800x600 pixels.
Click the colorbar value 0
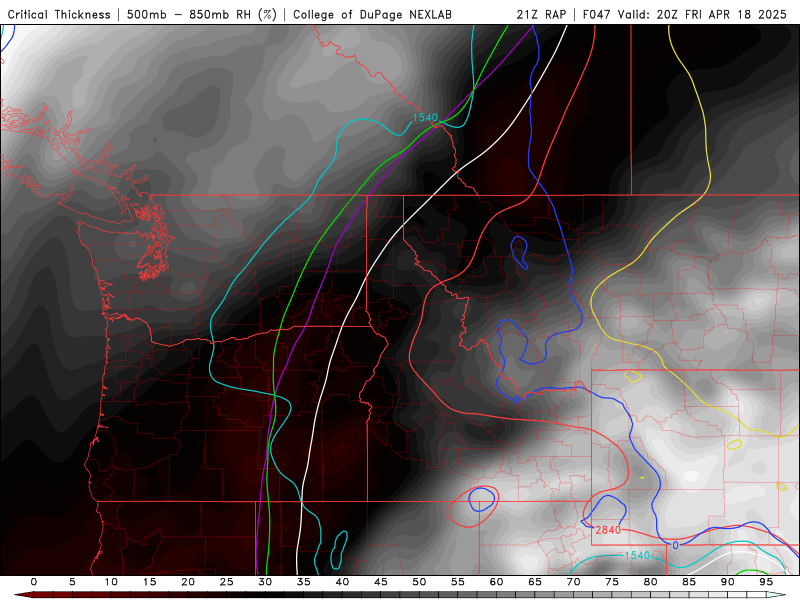[34, 582]
